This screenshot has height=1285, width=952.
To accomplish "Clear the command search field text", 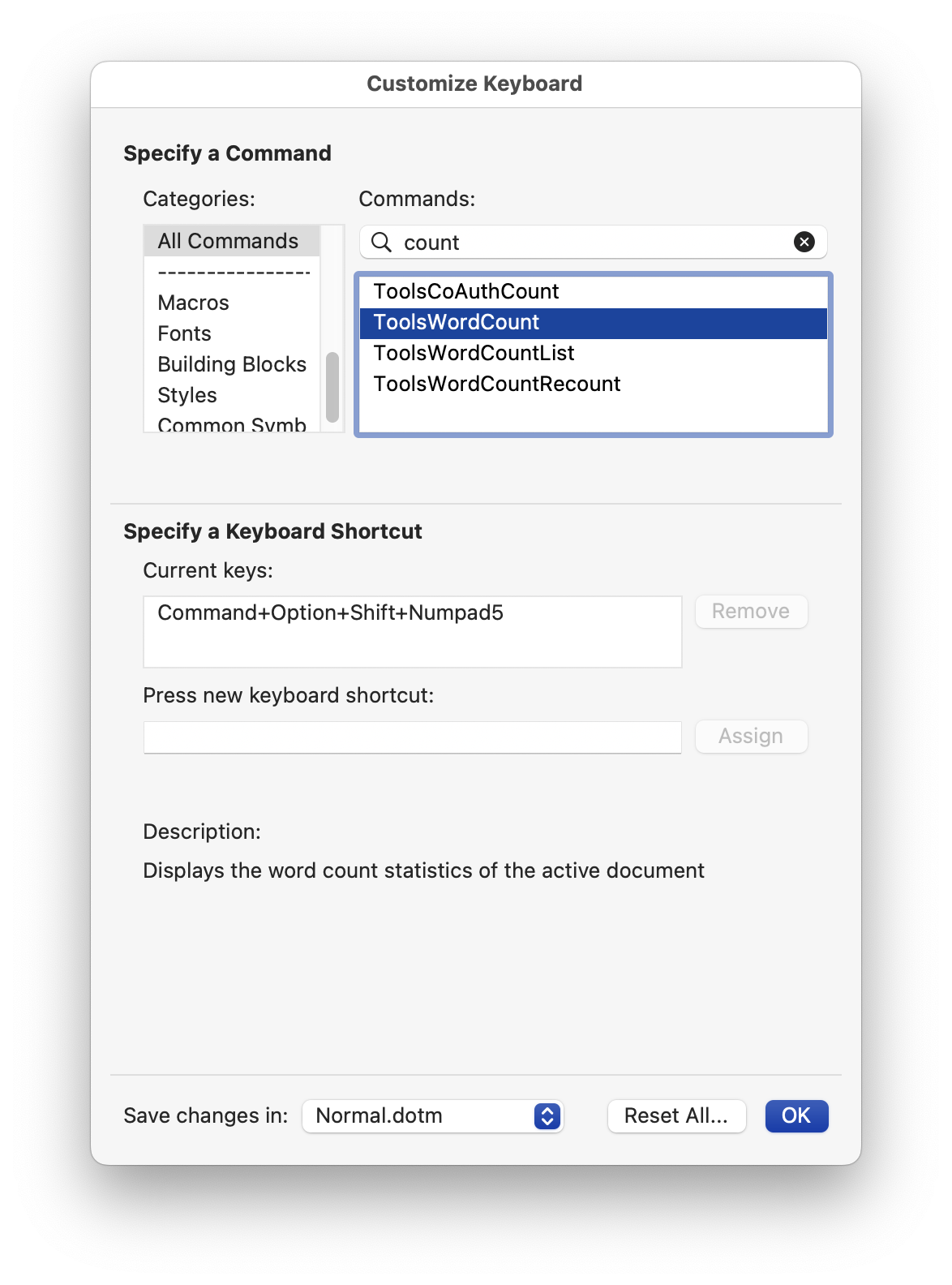I will [804, 242].
